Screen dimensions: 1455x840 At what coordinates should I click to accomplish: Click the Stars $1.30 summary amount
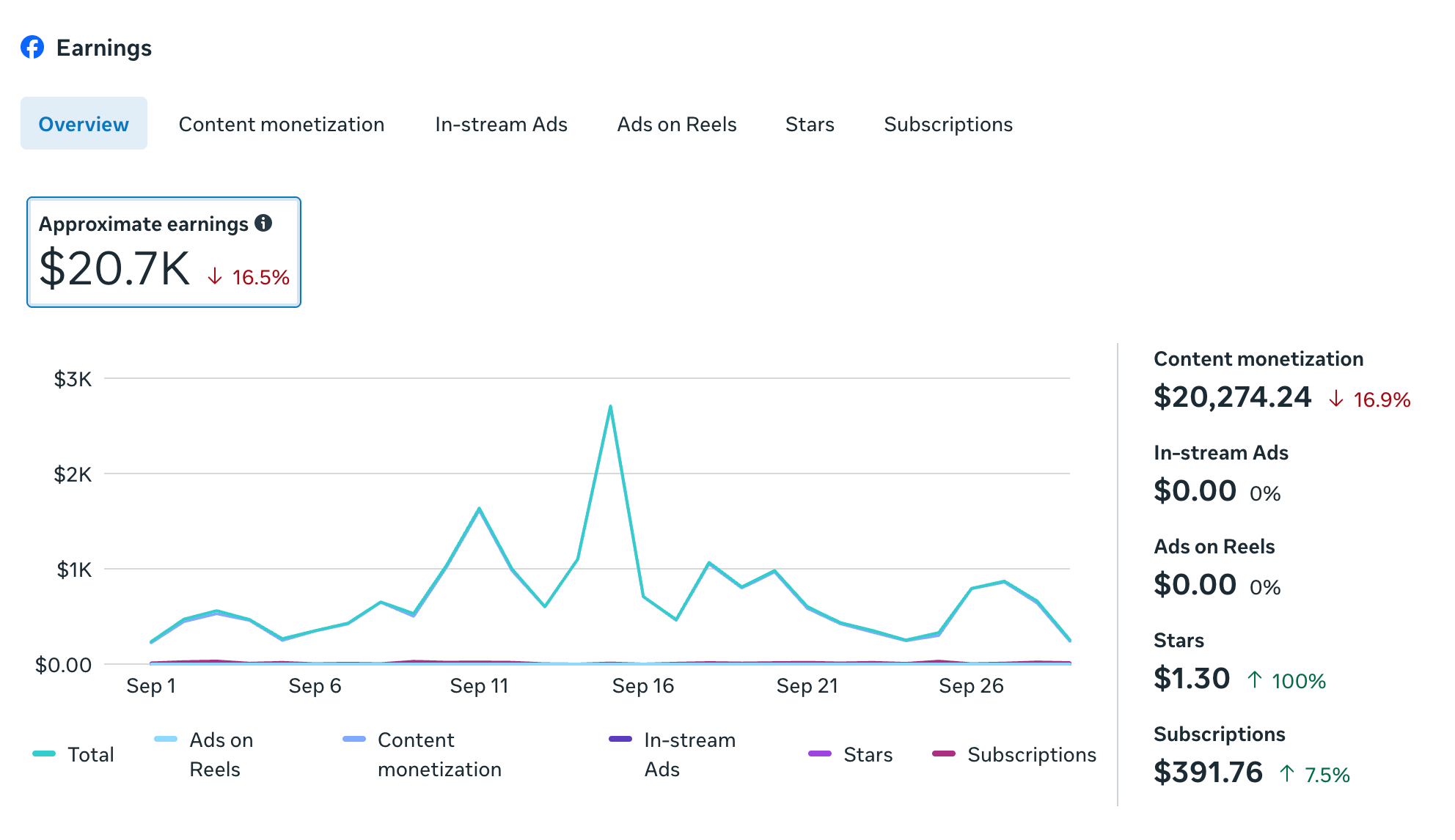[x=1192, y=679]
